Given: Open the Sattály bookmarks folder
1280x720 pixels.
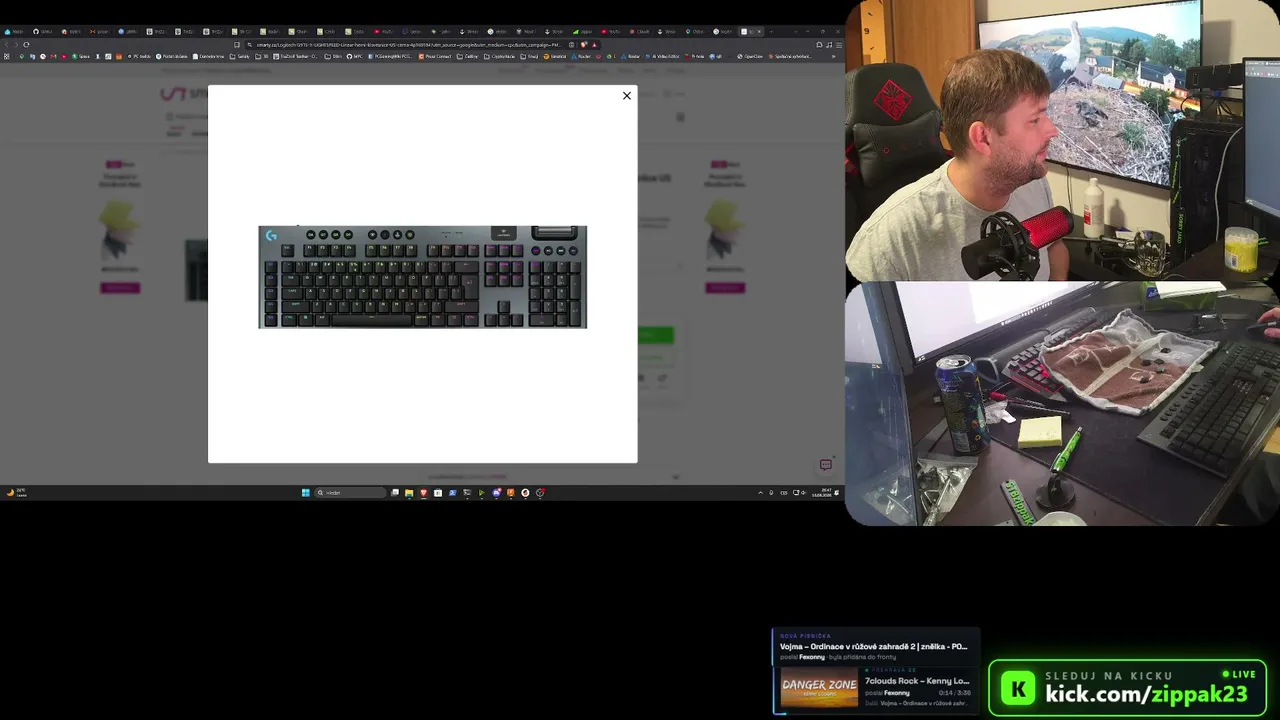Looking at the screenshot, I should (x=240, y=56).
